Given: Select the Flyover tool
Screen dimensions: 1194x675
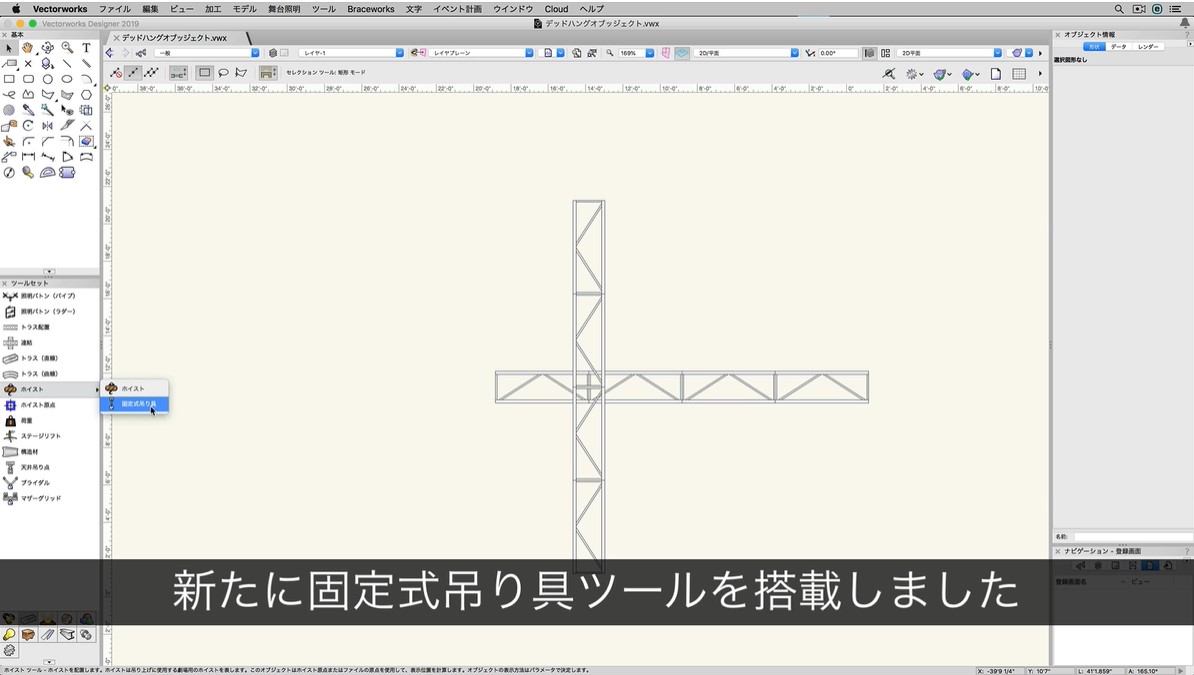Looking at the screenshot, I should (x=47, y=47).
